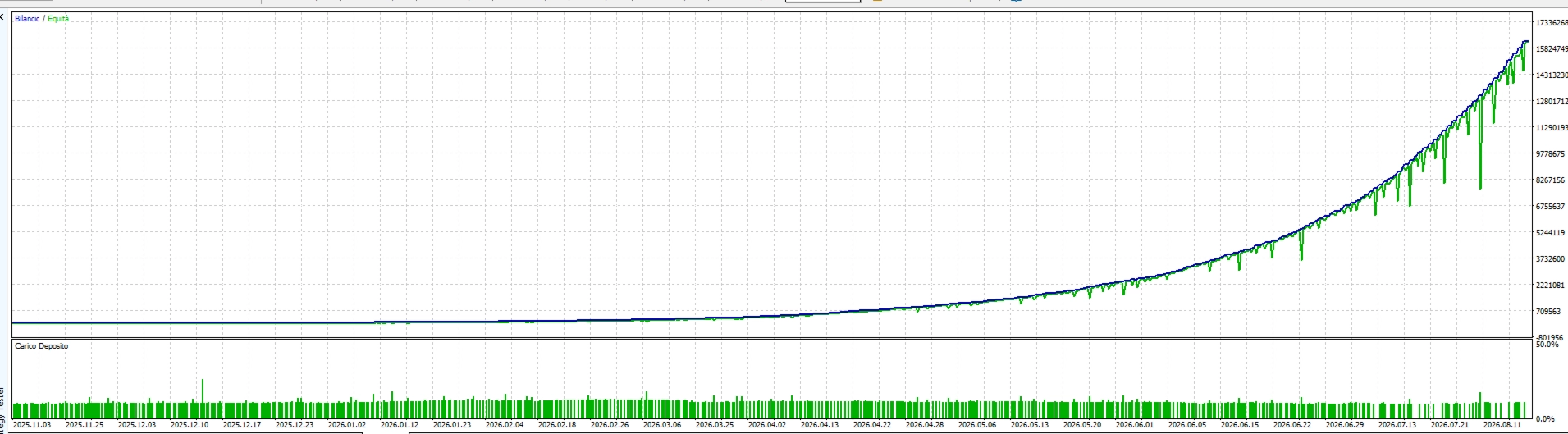Image resolution: width=1568 pixels, height=434 pixels.
Task: Select the 2026.04.28 date axis label
Action: point(925,425)
